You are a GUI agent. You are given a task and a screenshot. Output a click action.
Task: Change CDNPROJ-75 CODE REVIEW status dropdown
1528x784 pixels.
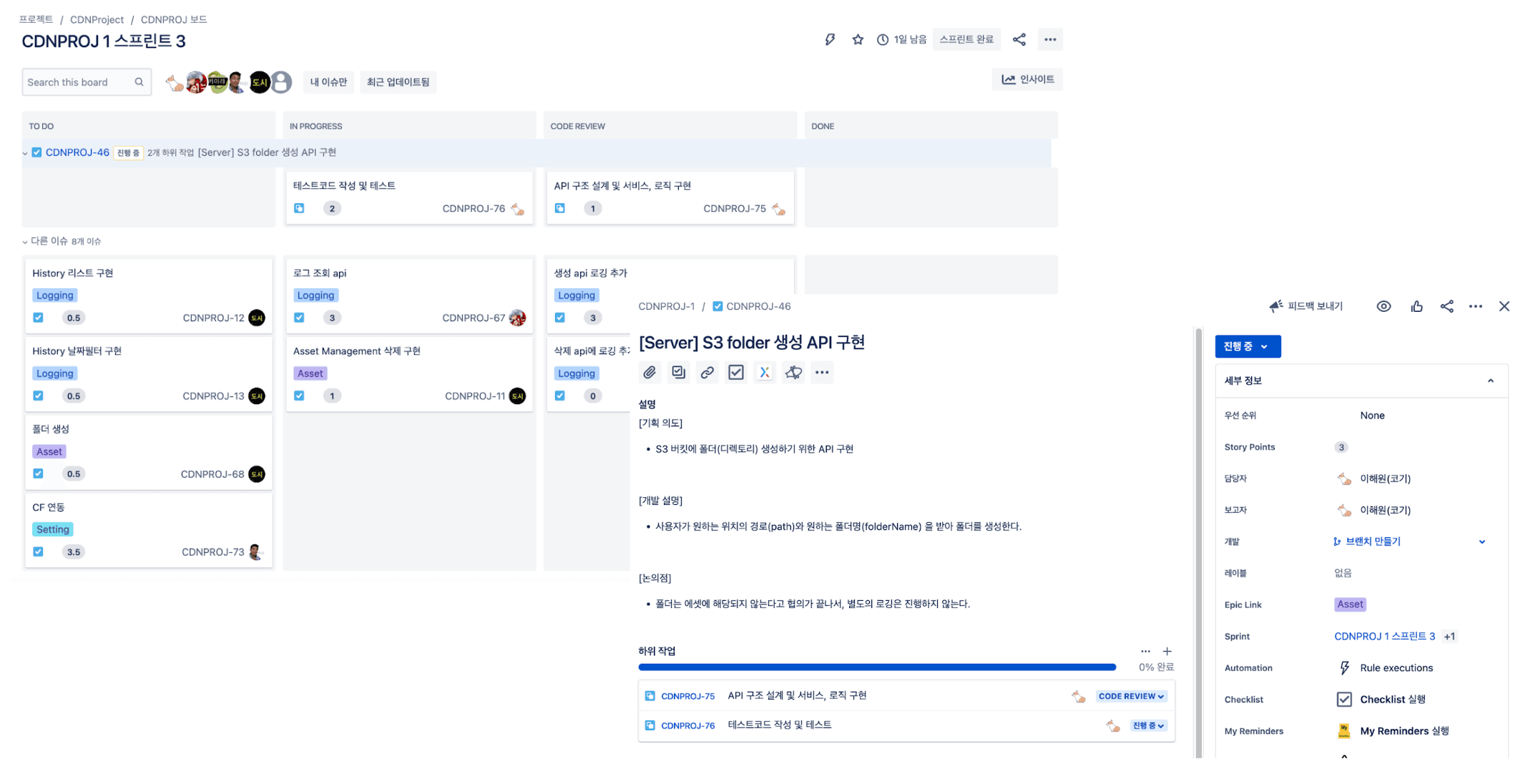[1131, 696]
